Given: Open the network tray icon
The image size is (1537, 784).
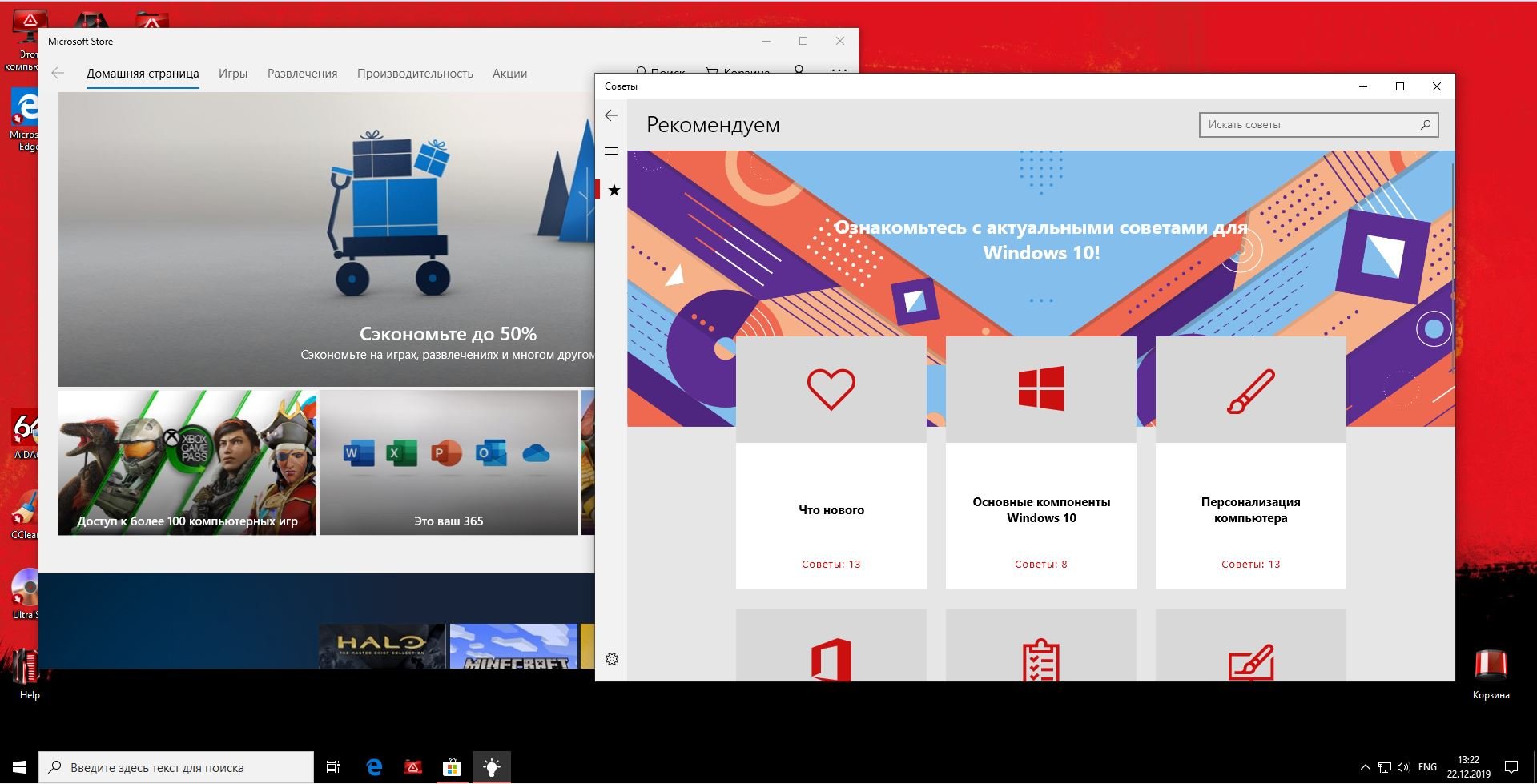Looking at the screenshot, I should (1384, 767).
